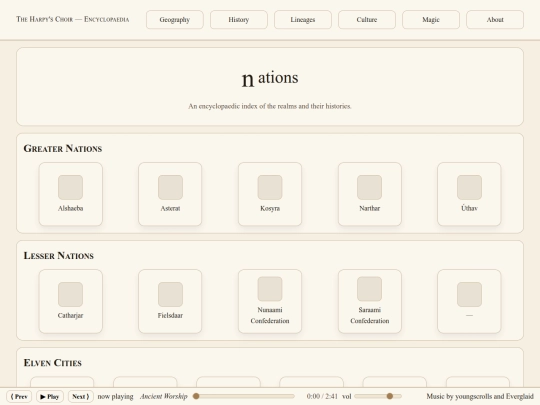Open the Saraami Confederation card
The width and height of the screenshot is (540, 405).
click(370, 301)
